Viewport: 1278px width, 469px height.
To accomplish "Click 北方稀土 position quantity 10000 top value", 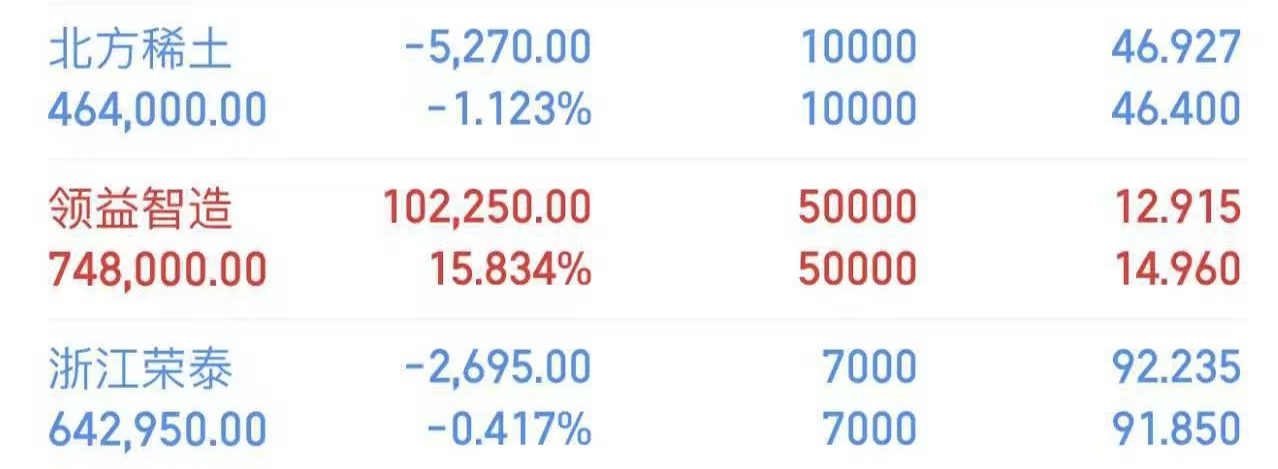I will tap(858, 48).
